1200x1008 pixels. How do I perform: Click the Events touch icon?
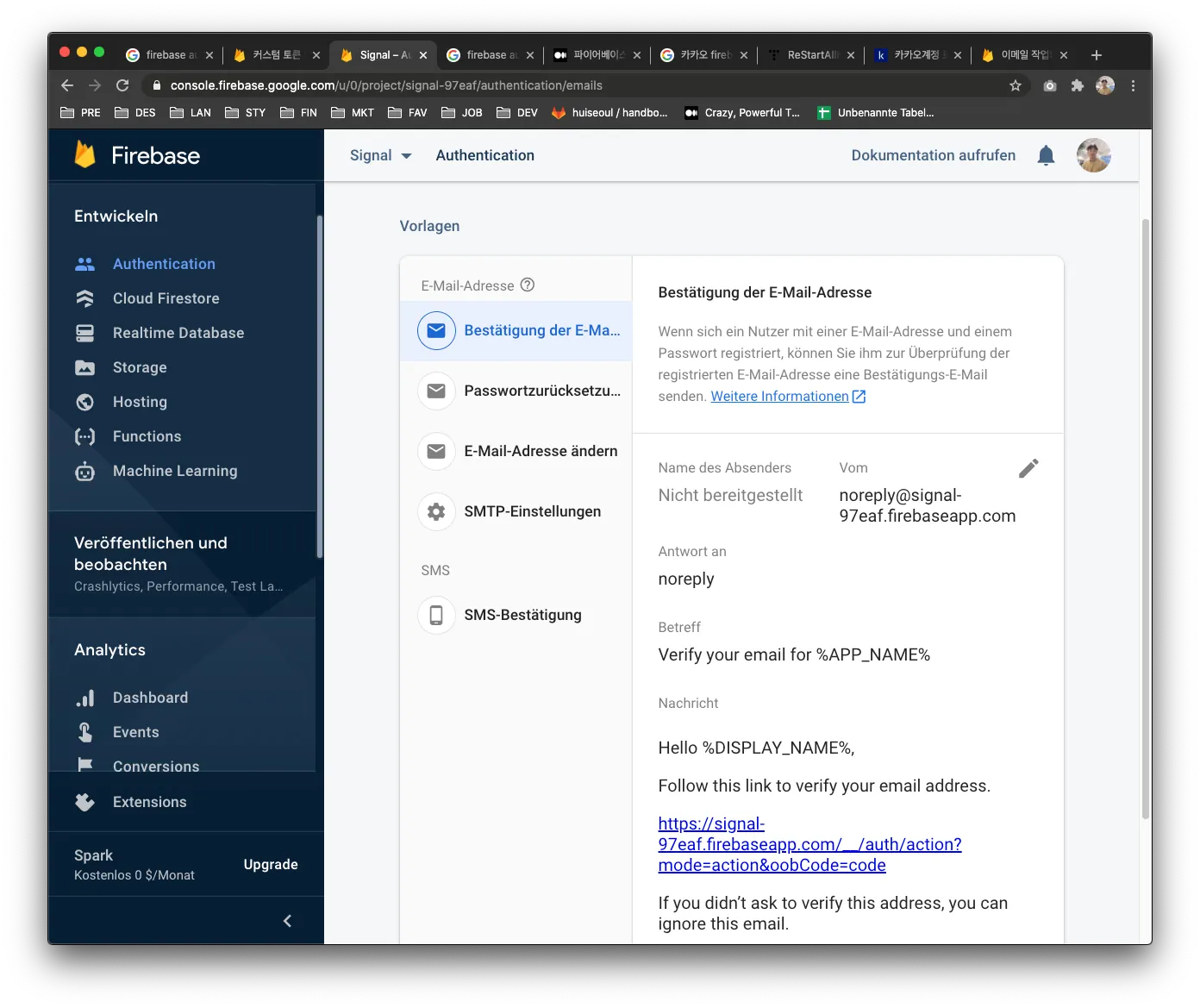84,732
